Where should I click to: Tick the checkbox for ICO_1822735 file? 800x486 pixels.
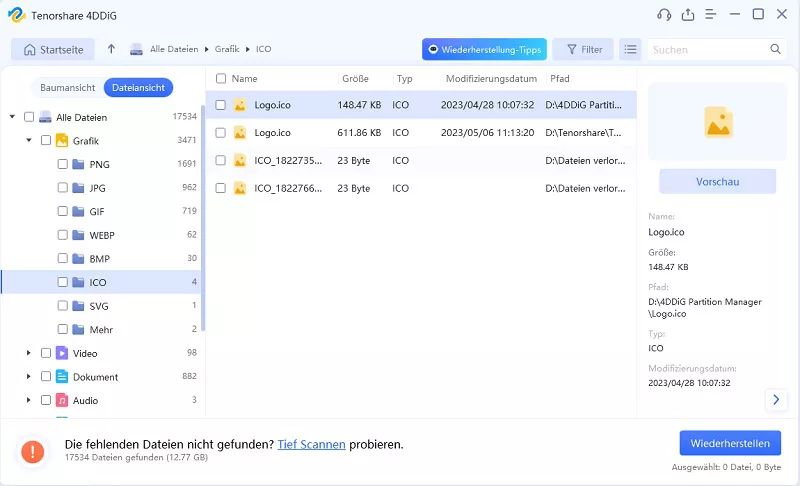(x=220, y=160)
